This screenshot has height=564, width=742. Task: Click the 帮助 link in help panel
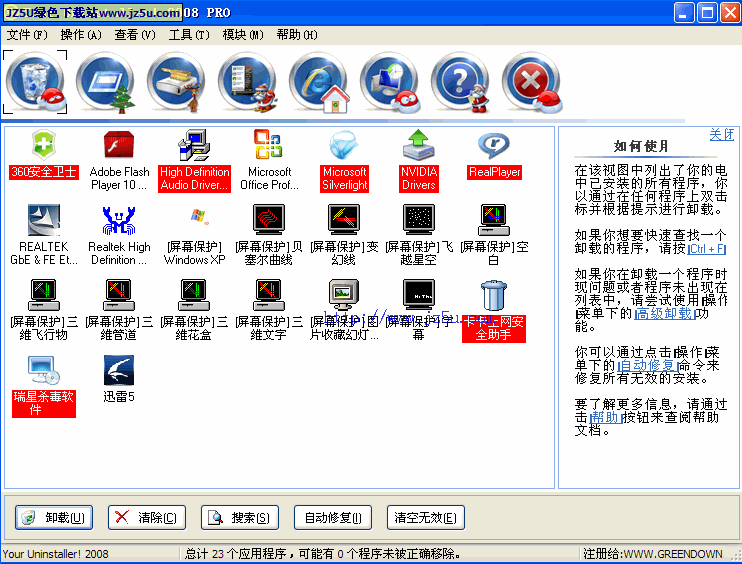pyautogui.click(x=605, y=417)
